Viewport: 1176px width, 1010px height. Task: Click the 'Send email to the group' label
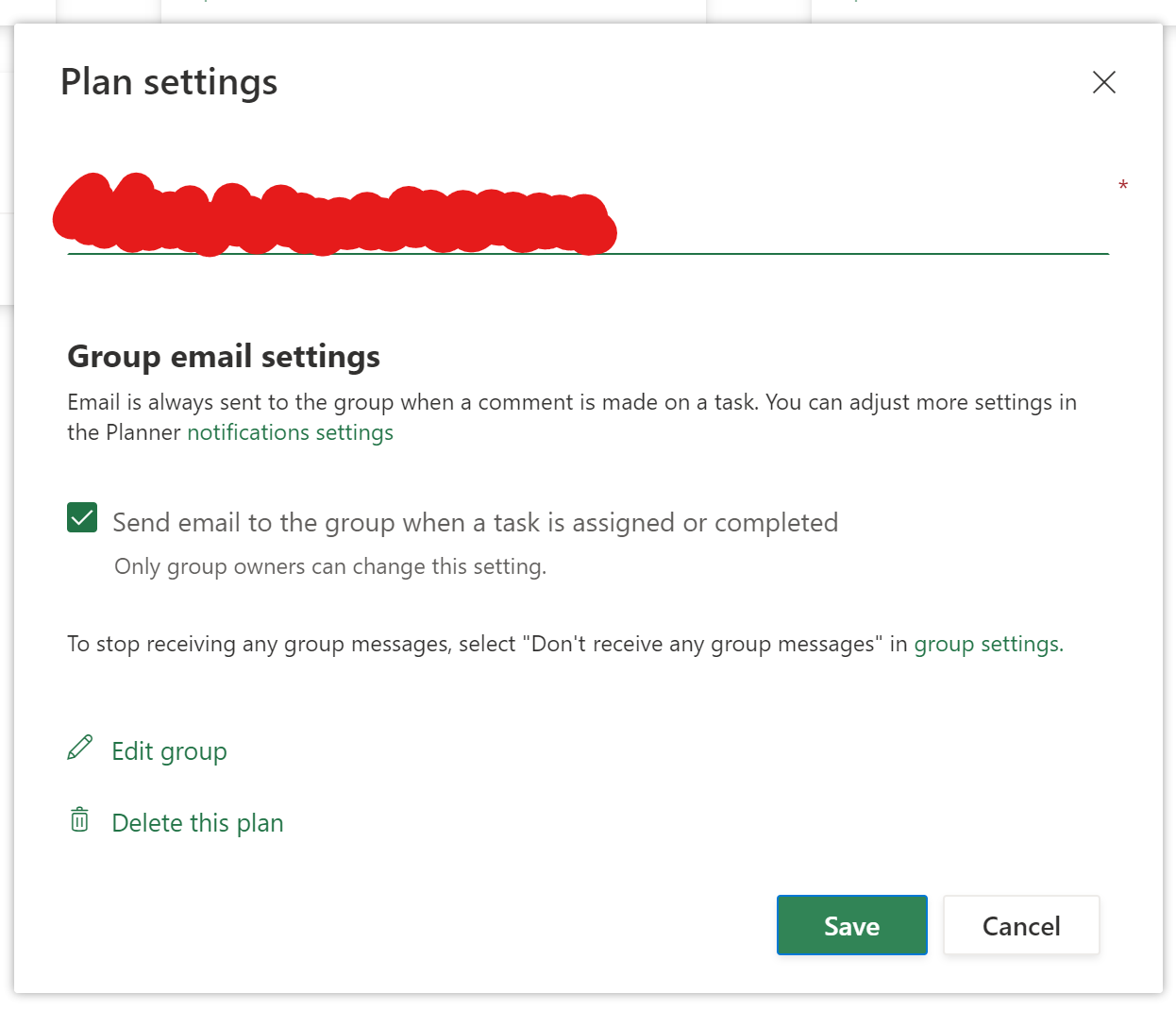coord(475,523)
